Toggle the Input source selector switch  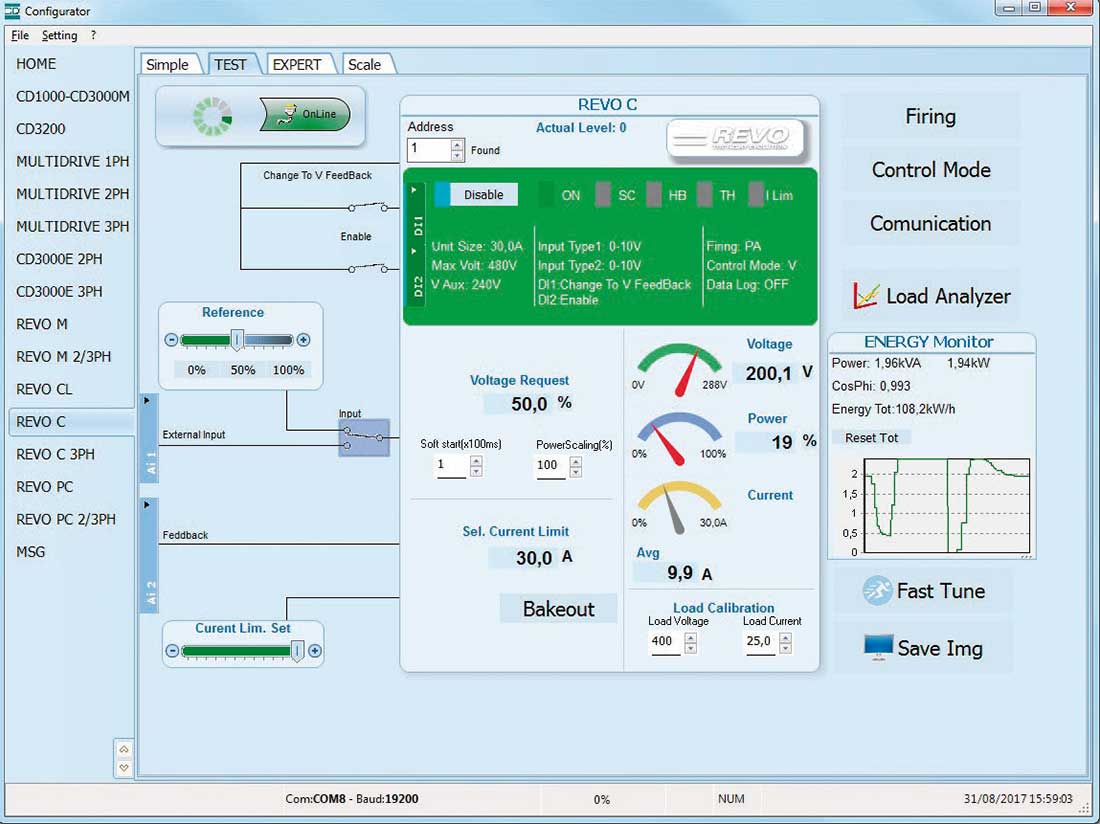(x=364, y=438)
